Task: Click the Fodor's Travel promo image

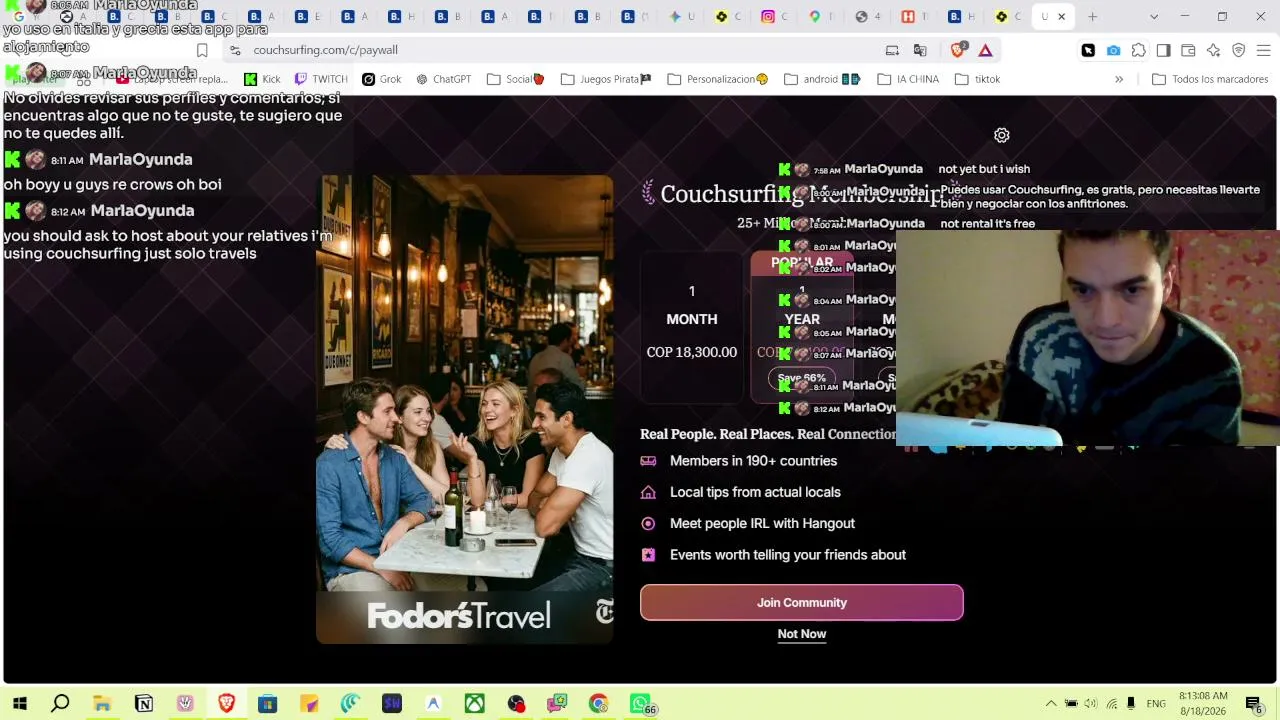Action: coord(465,409)
